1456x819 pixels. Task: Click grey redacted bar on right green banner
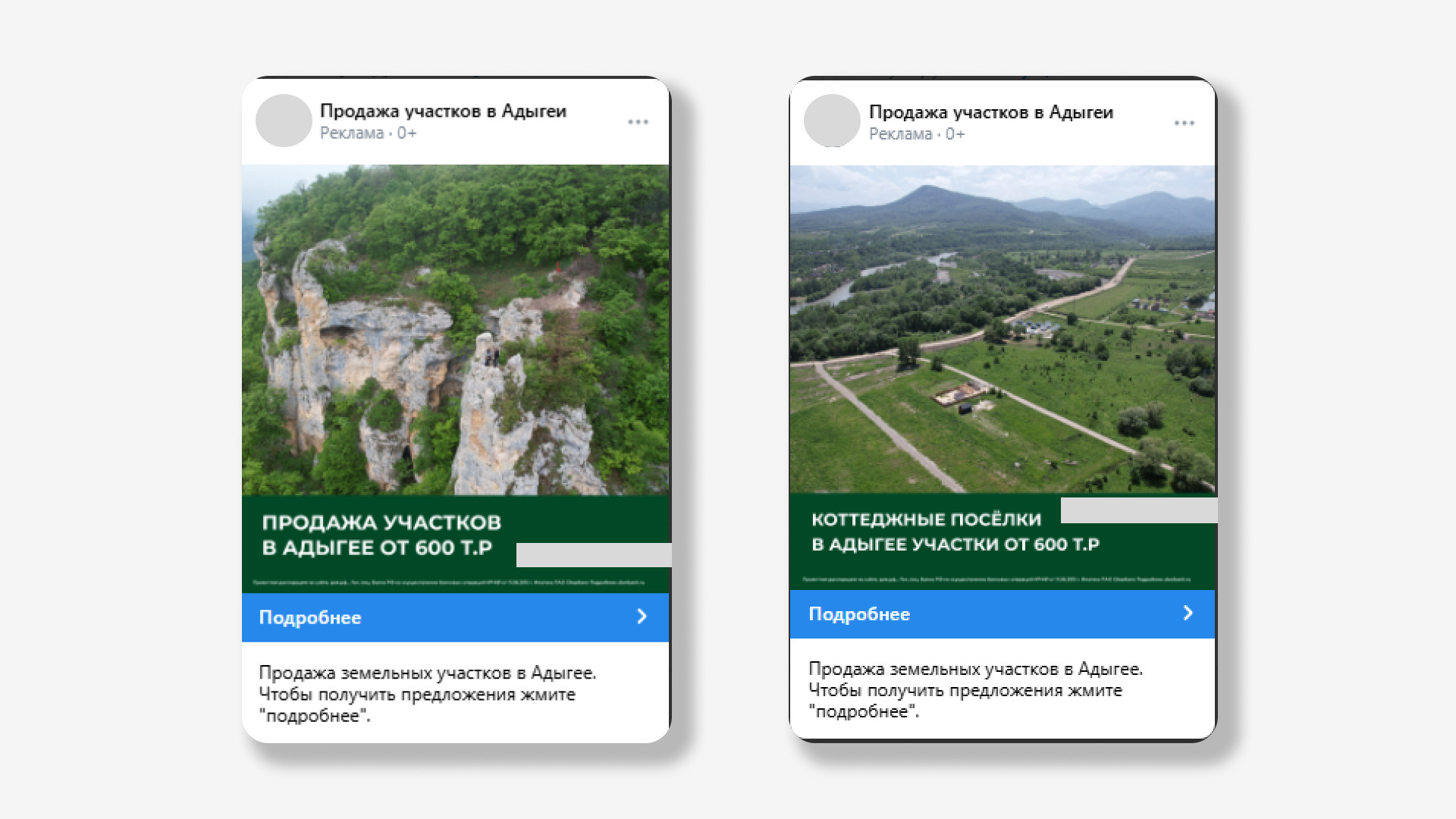1138,510
